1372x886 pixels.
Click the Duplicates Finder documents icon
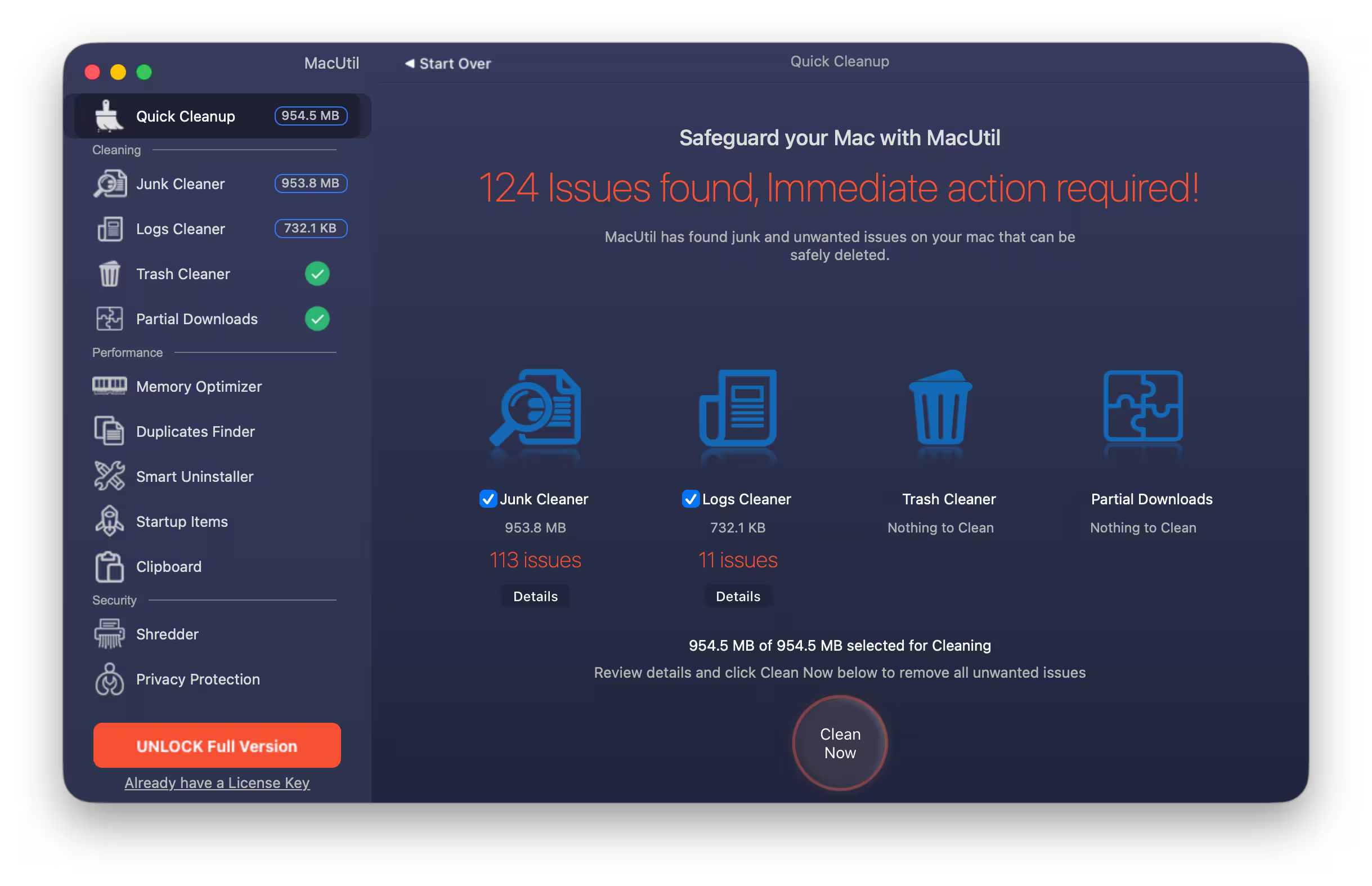(x=109, y=431)
